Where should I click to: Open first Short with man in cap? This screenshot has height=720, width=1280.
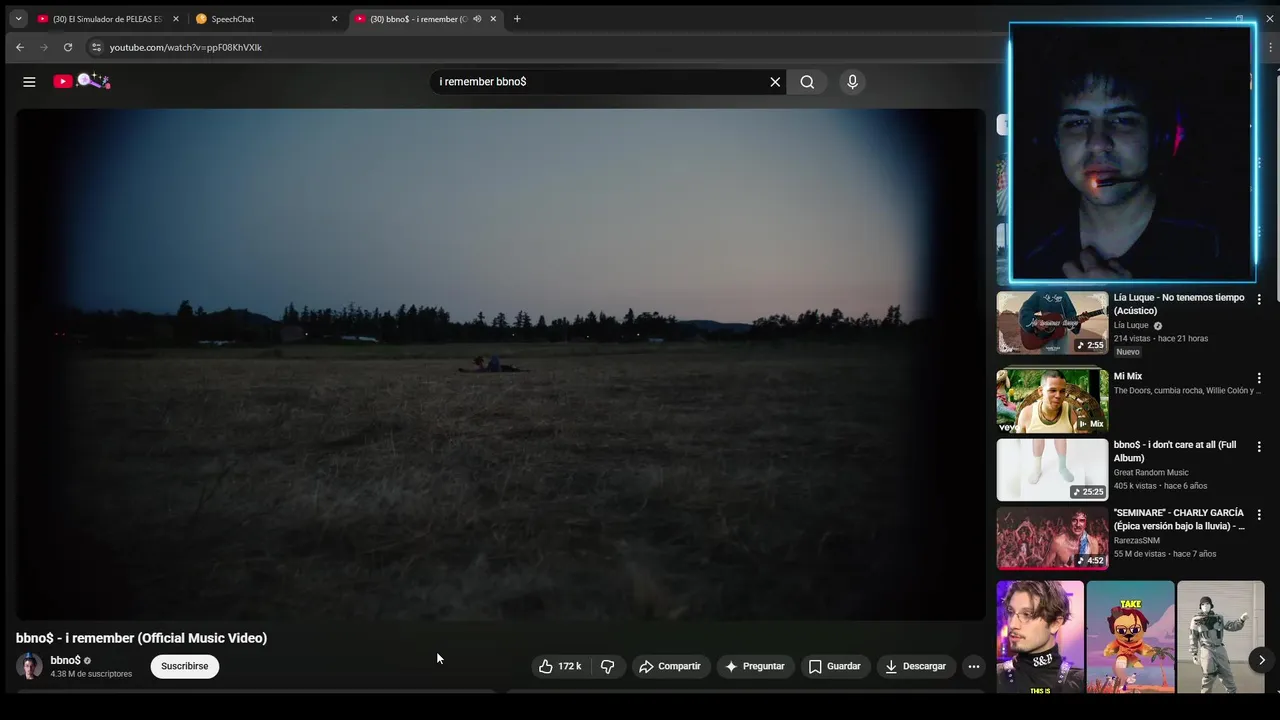click(1040, 636)
